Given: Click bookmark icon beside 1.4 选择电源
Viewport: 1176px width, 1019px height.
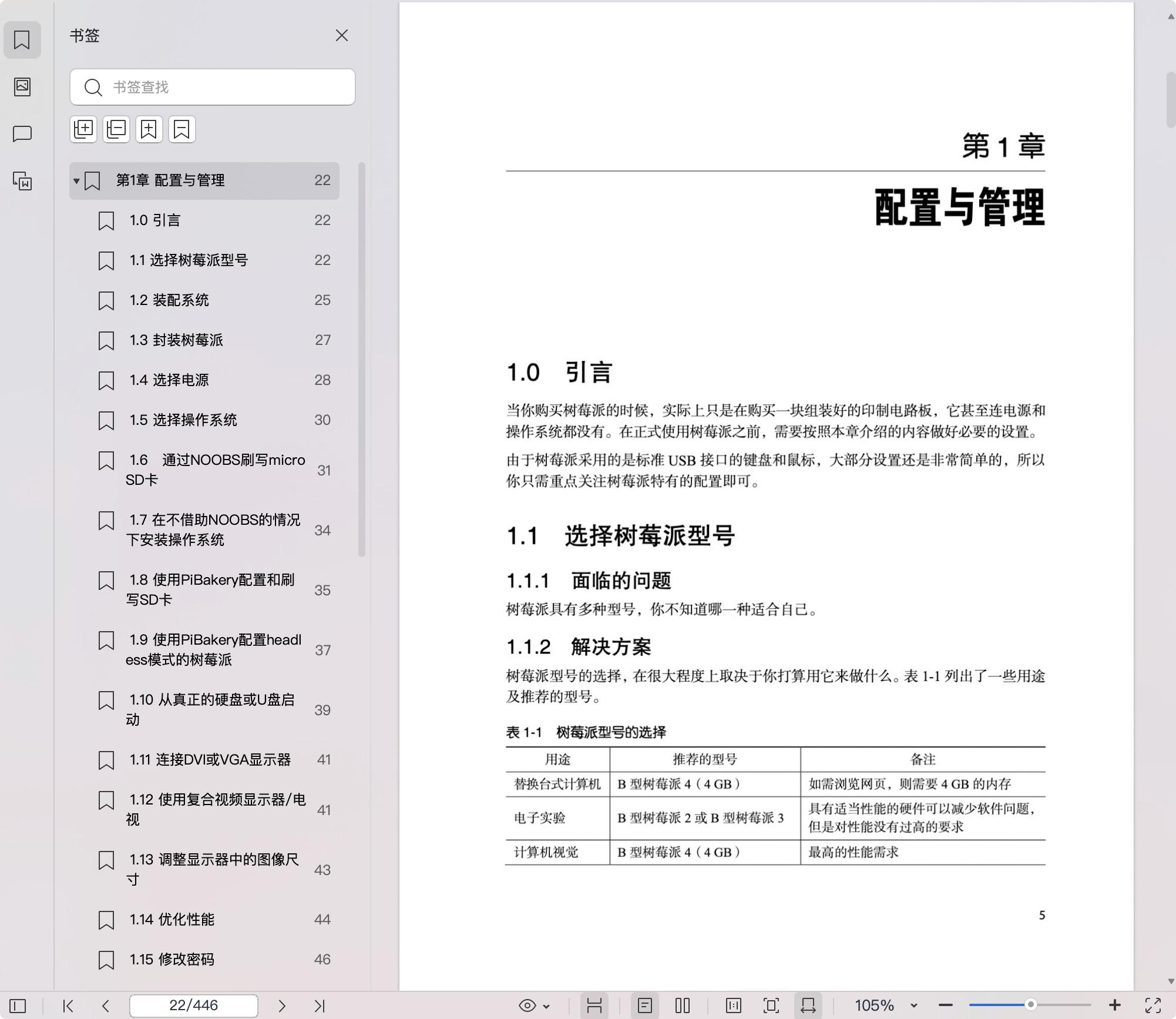Looking at the screenshot, I should tap(106, 380).
